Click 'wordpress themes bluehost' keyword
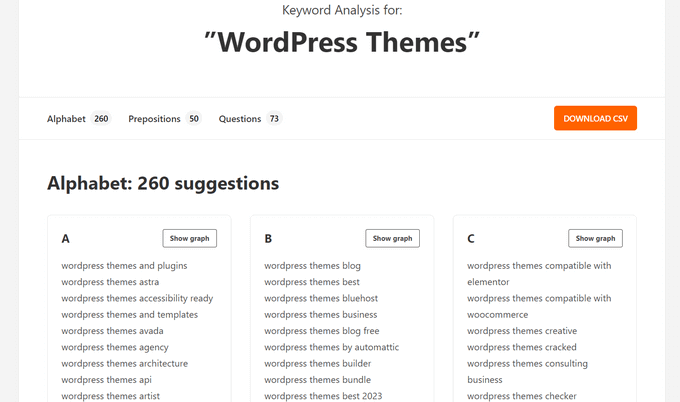 320,298
